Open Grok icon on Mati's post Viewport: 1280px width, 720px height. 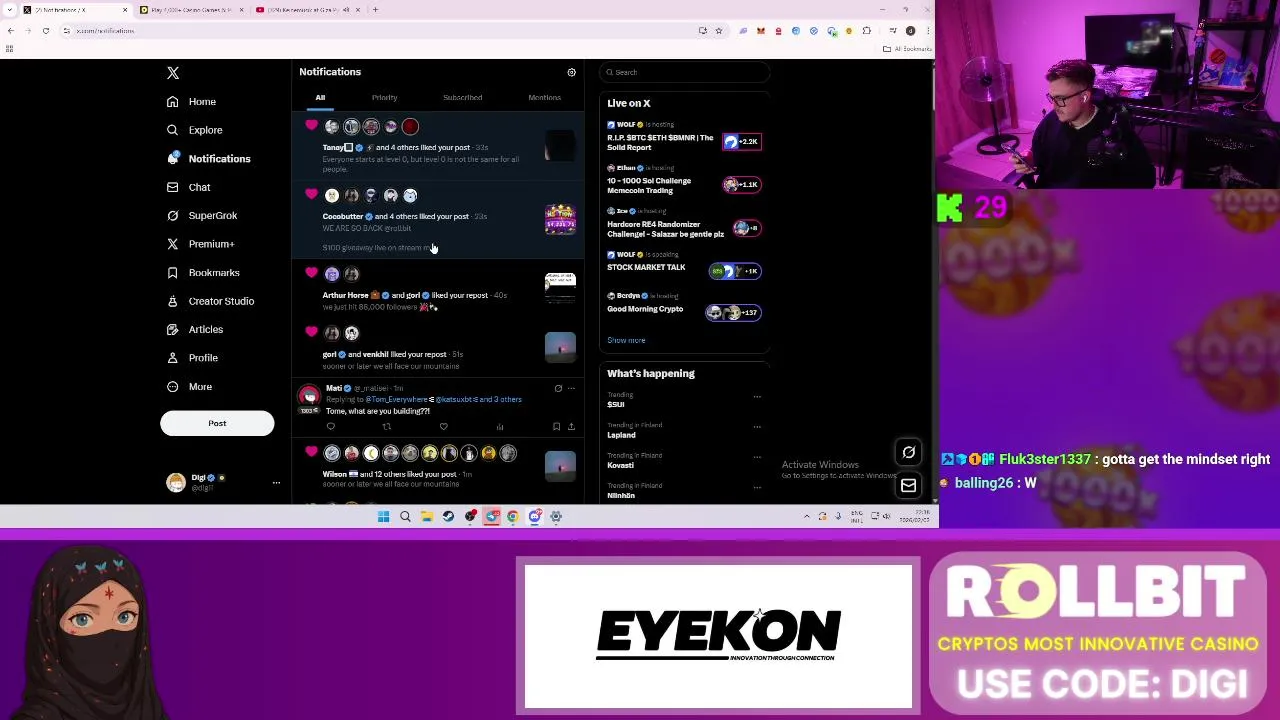click(x=558, y=388)
